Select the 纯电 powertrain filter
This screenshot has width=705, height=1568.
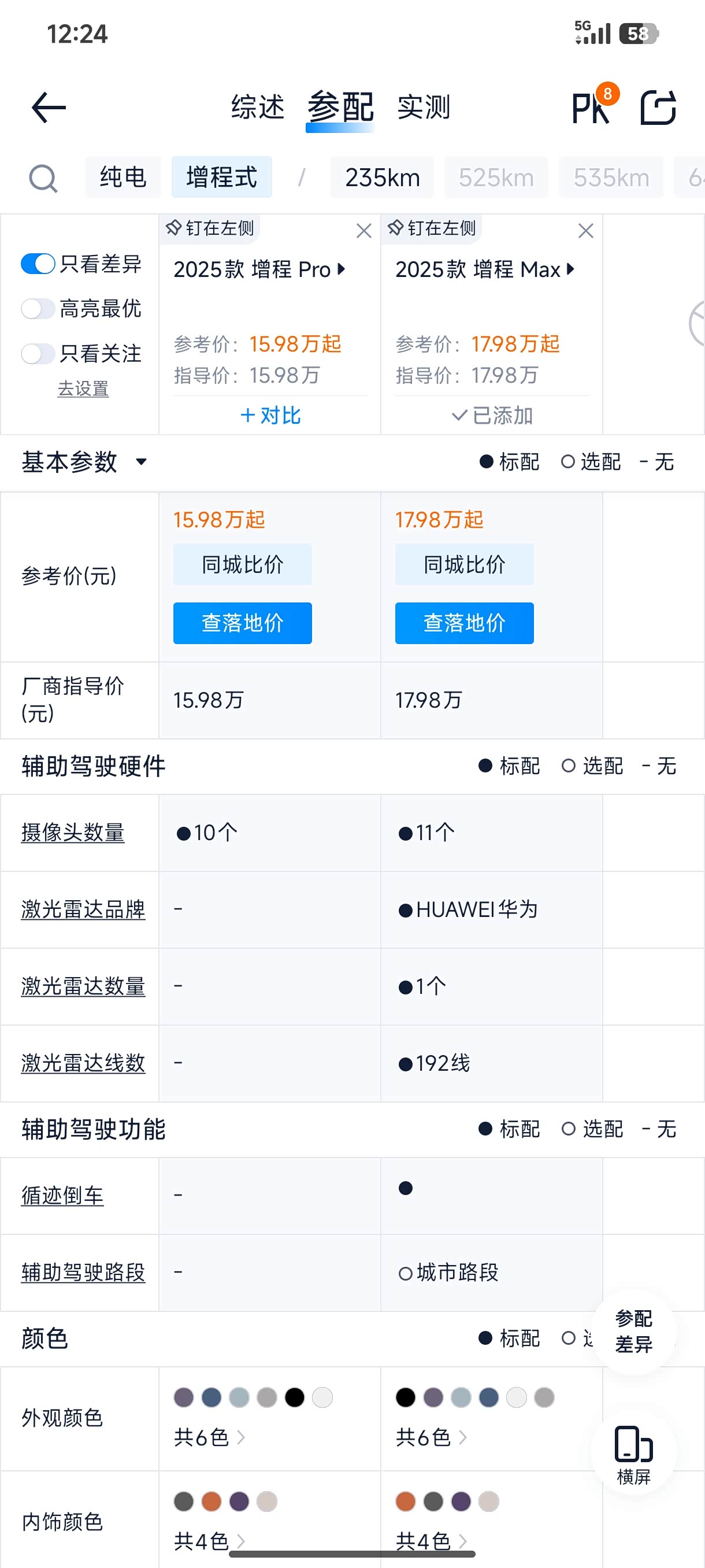pyautogui.click(x=123, y=177)
